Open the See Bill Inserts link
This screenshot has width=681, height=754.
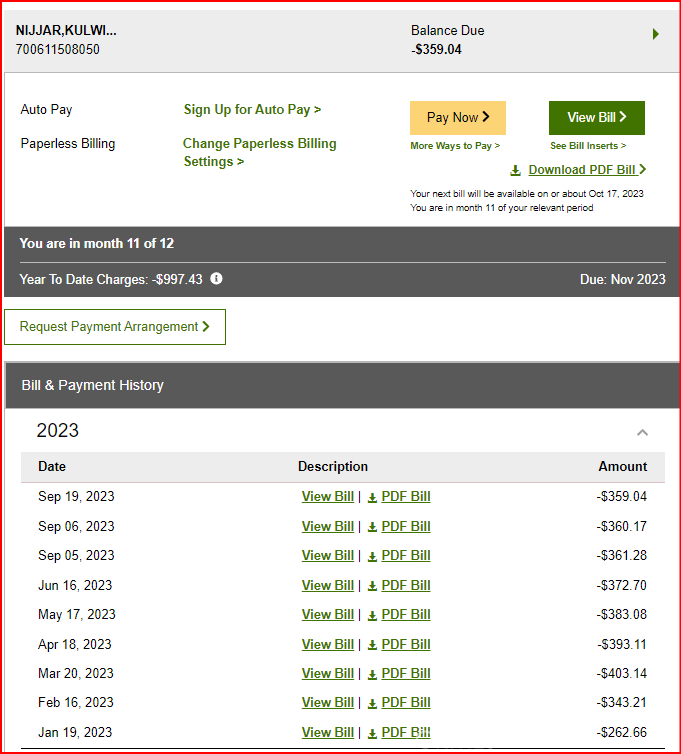tap(588, 146)
